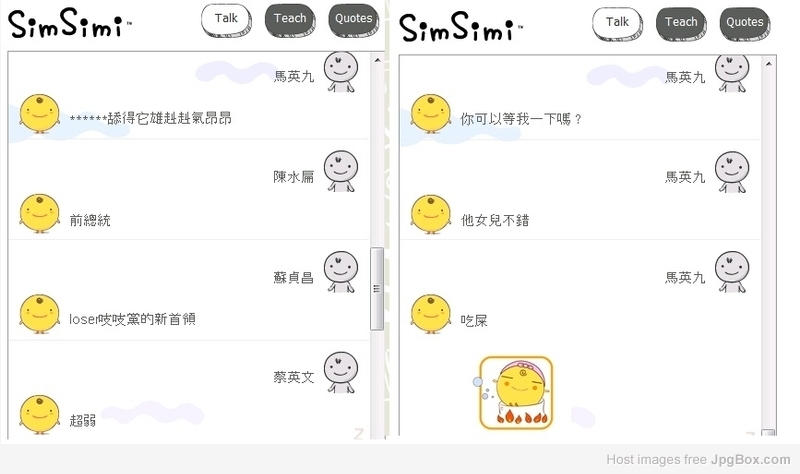Open the Talk tab in left panel
Image resolution: width=800 pixels, height=474 pixels.
click(226, 19)
